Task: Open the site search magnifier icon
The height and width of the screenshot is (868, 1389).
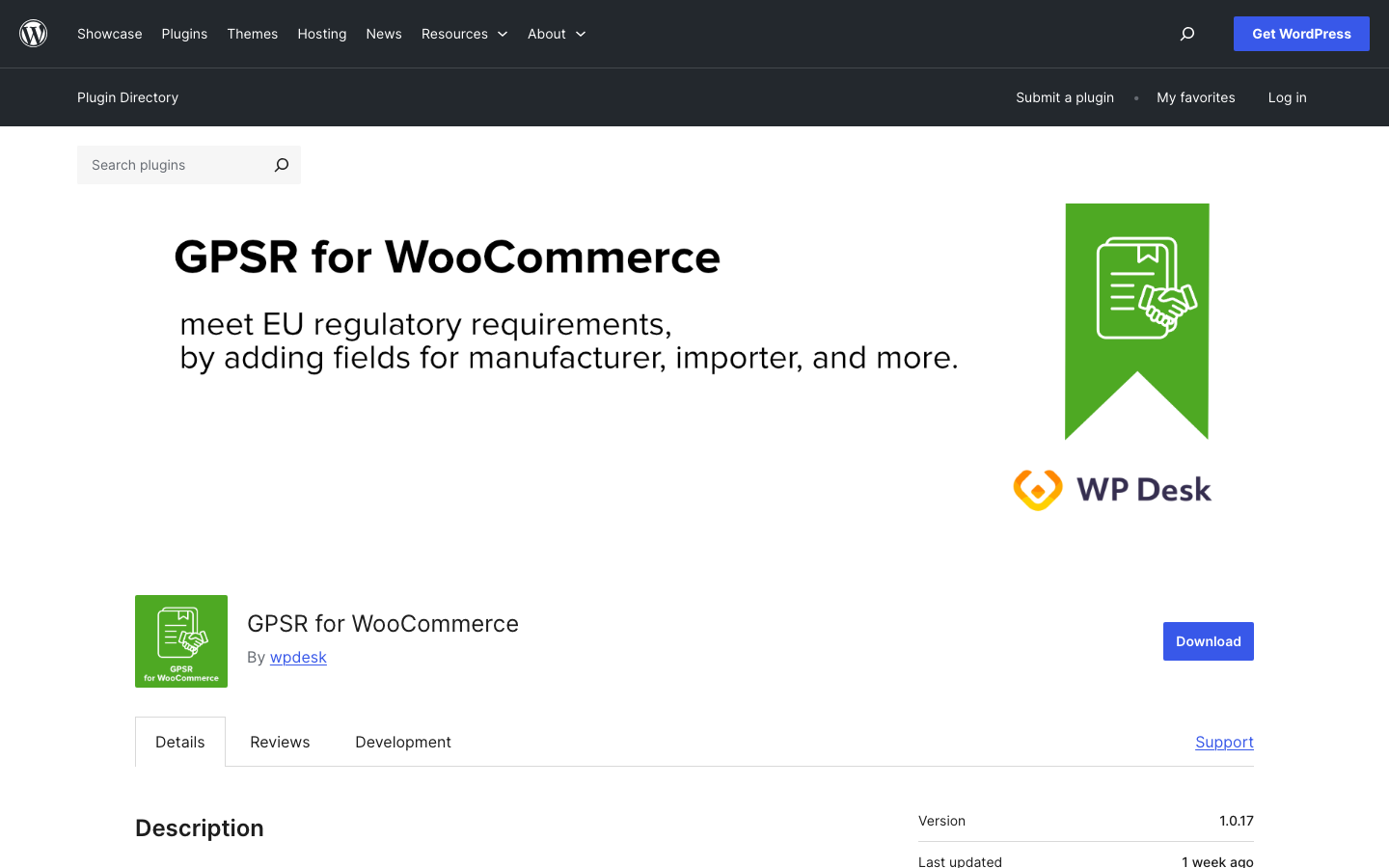Action: [x=1187, y=34]
